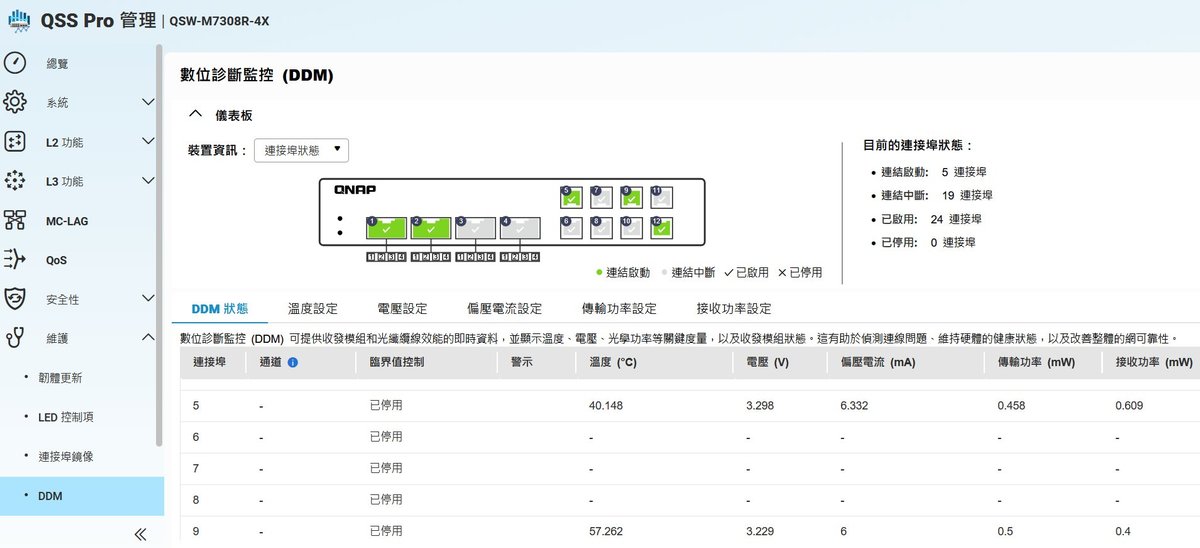This screenshot has width=1200, height=548.
Task: Click the L2 features icon
Action: tap(15, 142)
